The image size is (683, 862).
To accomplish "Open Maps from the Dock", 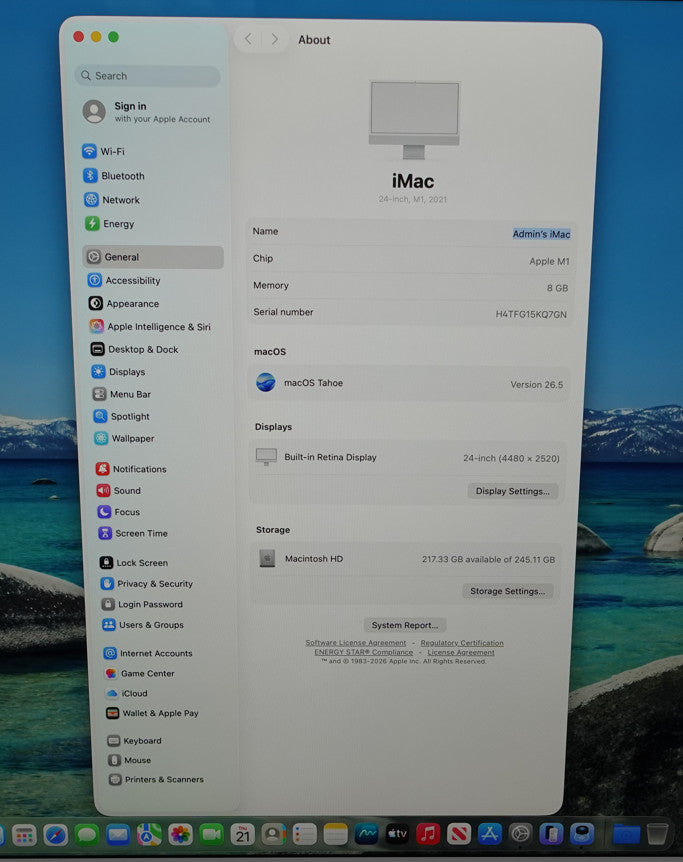I will tap(149, 835).
